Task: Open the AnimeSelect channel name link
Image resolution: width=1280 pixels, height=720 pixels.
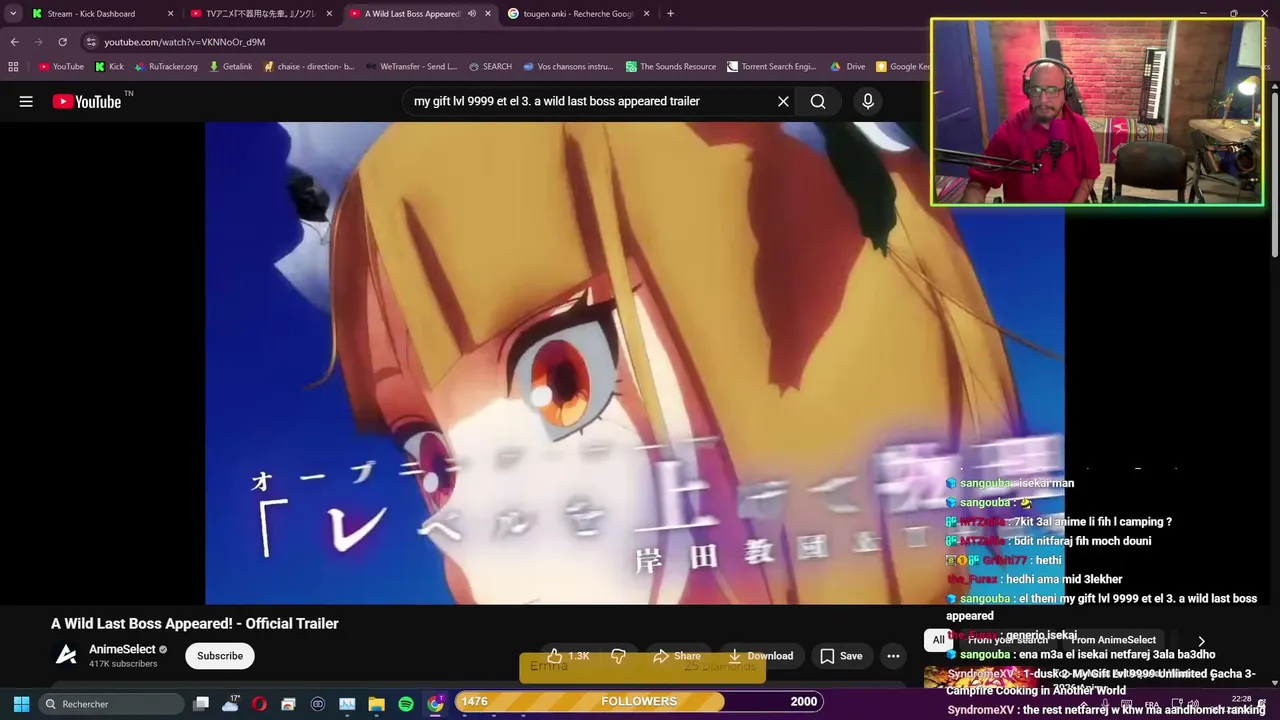Action: point(122,649)
